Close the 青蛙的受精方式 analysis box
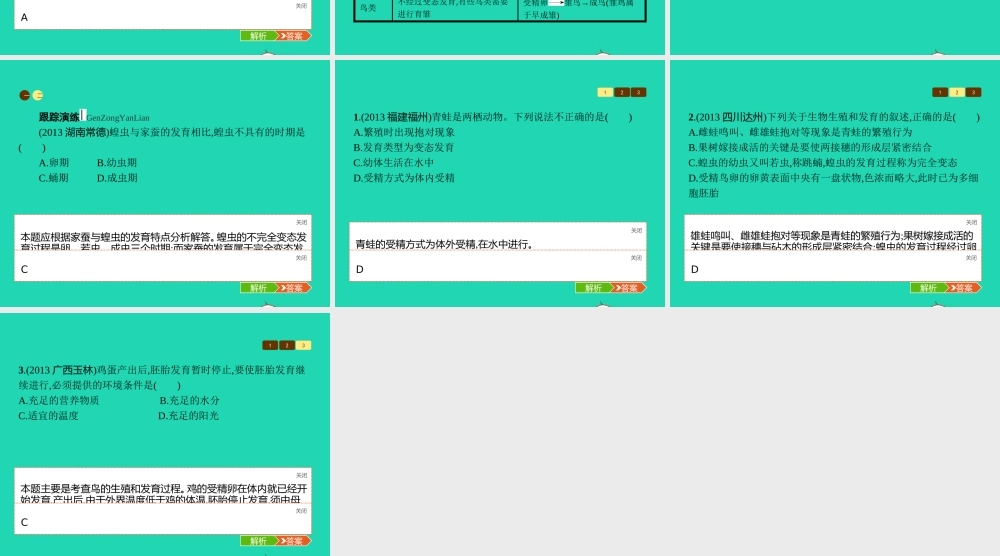 pos(636,231)
